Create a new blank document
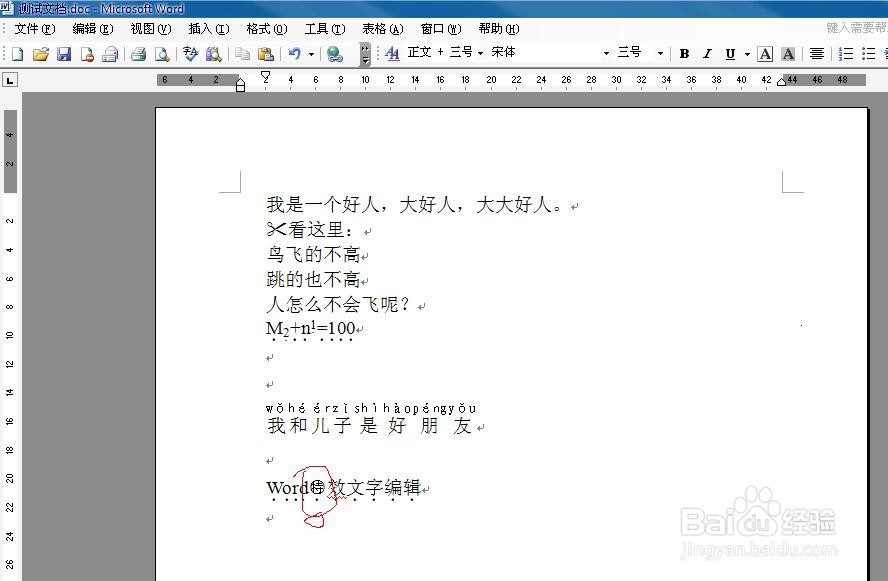The width and height of the screenshot is (888, 581). [16, 54]
